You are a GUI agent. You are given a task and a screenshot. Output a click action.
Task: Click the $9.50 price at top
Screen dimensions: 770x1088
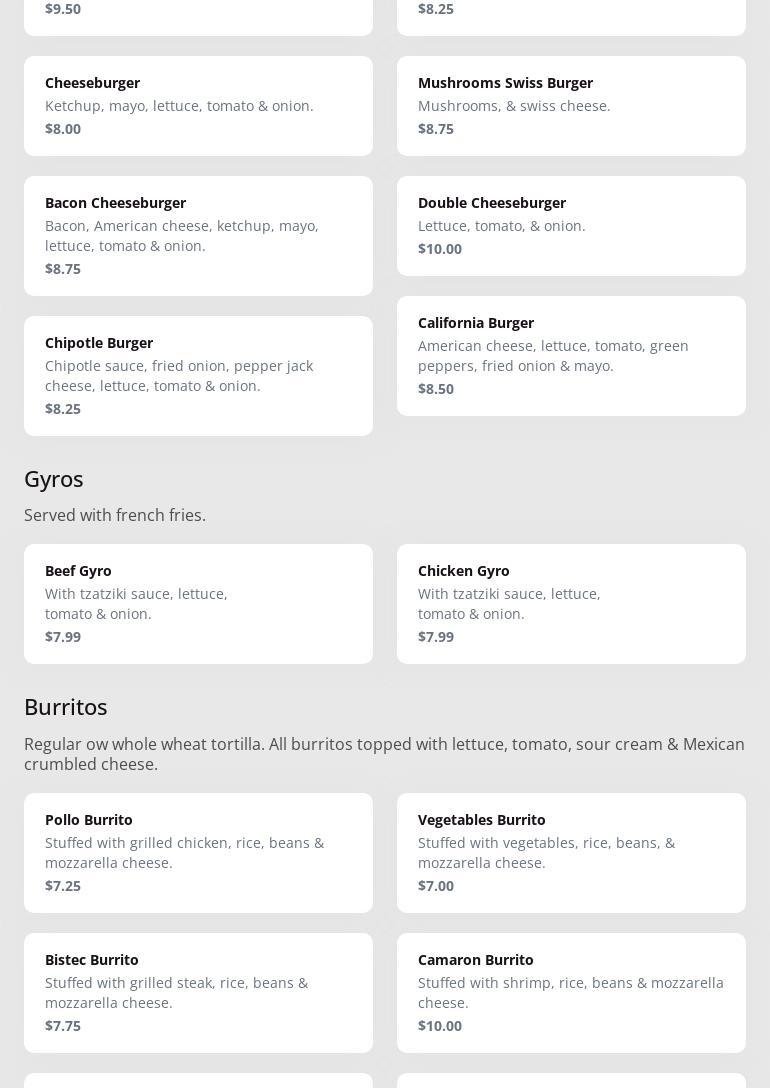pyautogui.click(x=63, y=9)
